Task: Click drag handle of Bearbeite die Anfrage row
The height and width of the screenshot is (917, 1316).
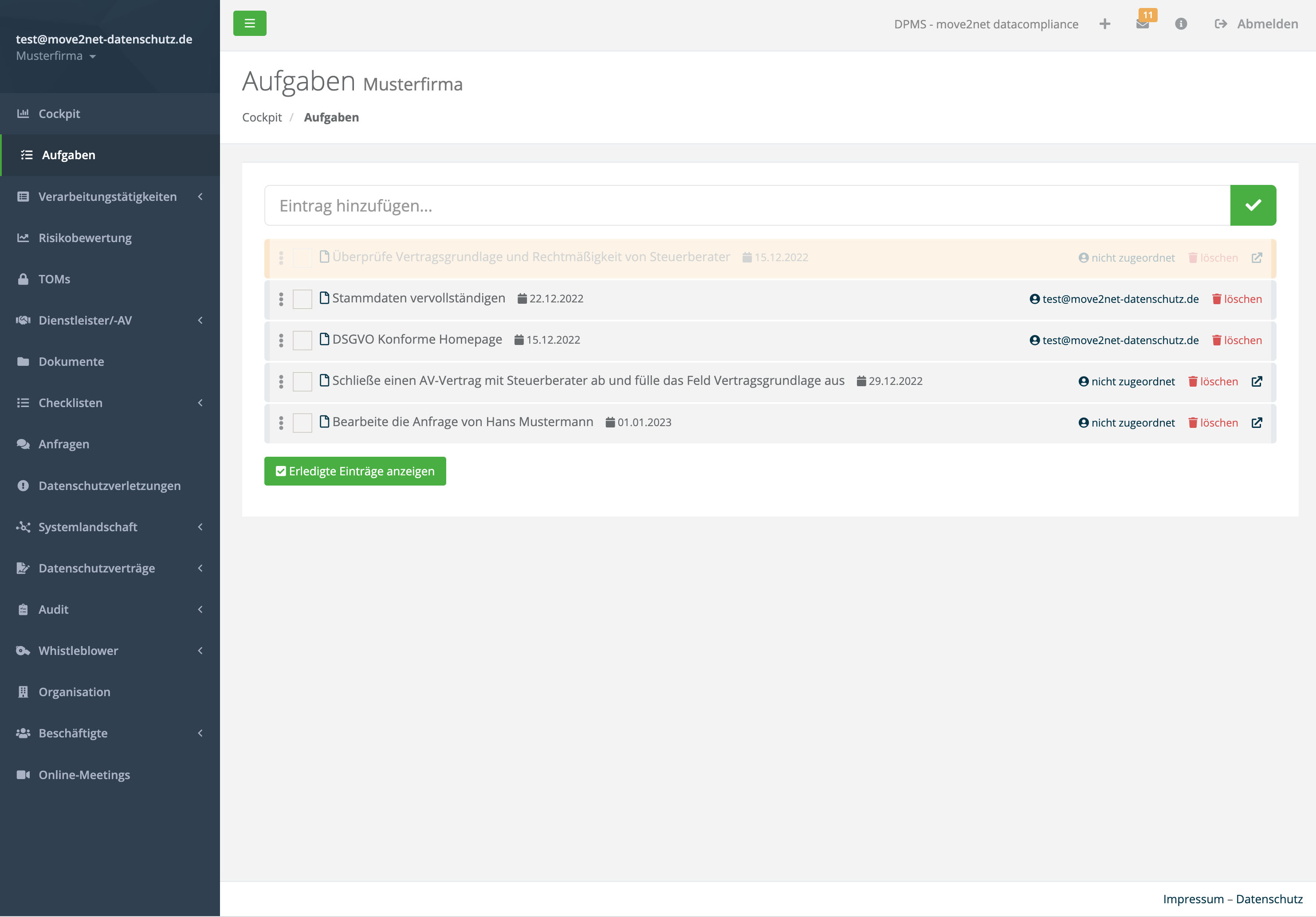Action: point(281,423)
